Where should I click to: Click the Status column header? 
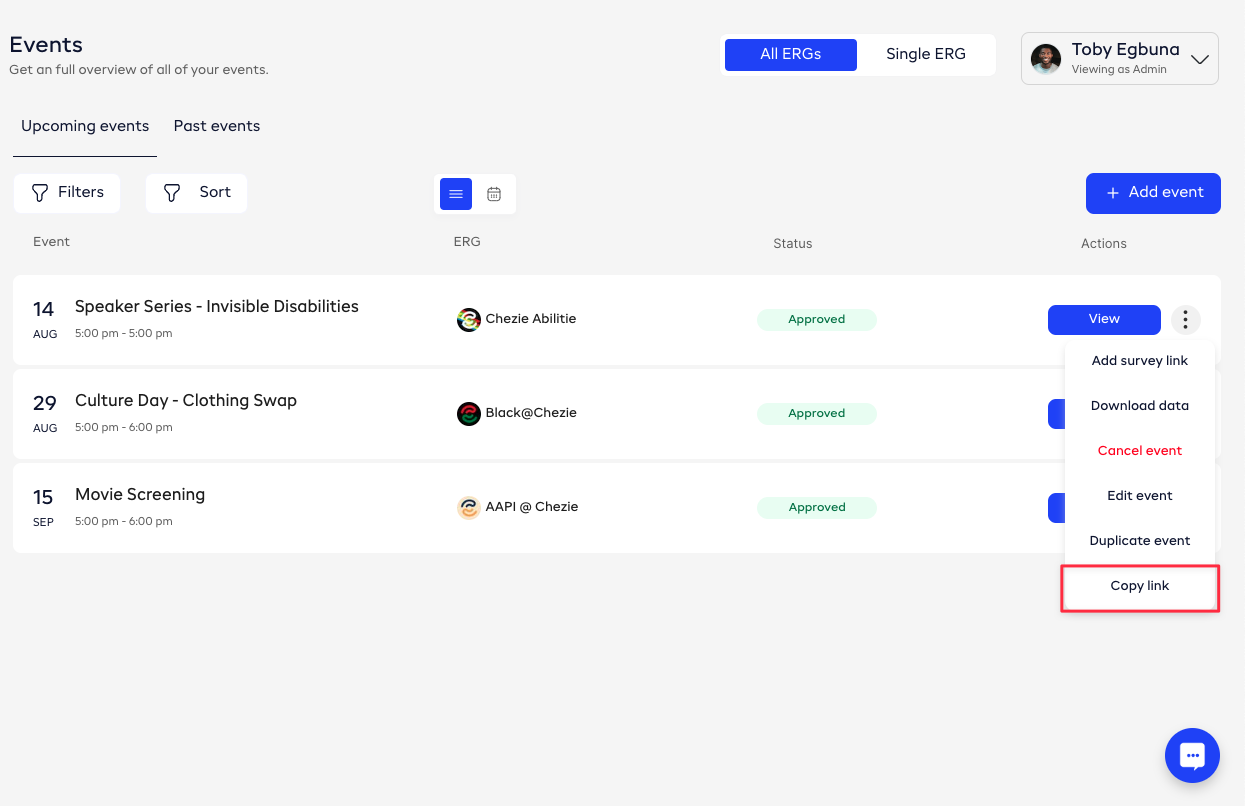pos(793,244)
